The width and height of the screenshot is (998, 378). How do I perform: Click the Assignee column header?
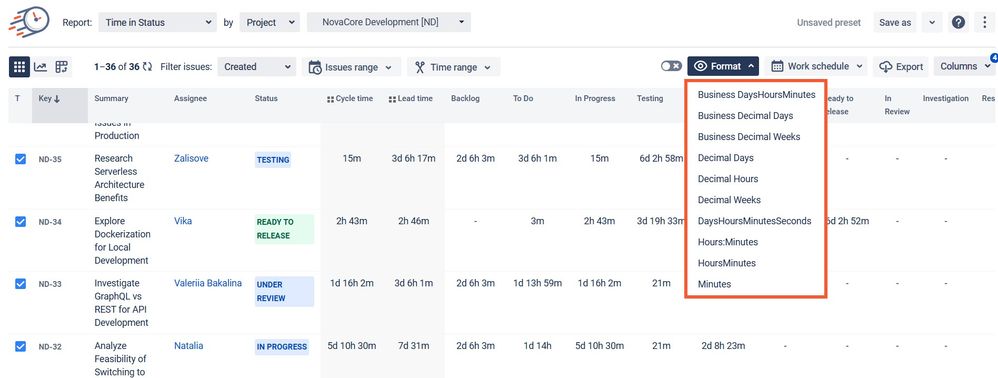click(x=190, y=99)
